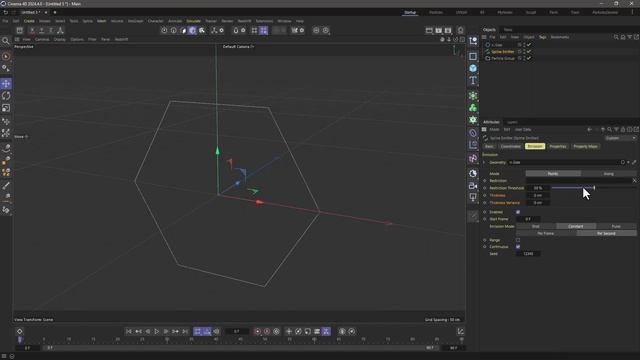Select the Pulse emission mode
The image size is (640, 360).
[x=616, y=226]
